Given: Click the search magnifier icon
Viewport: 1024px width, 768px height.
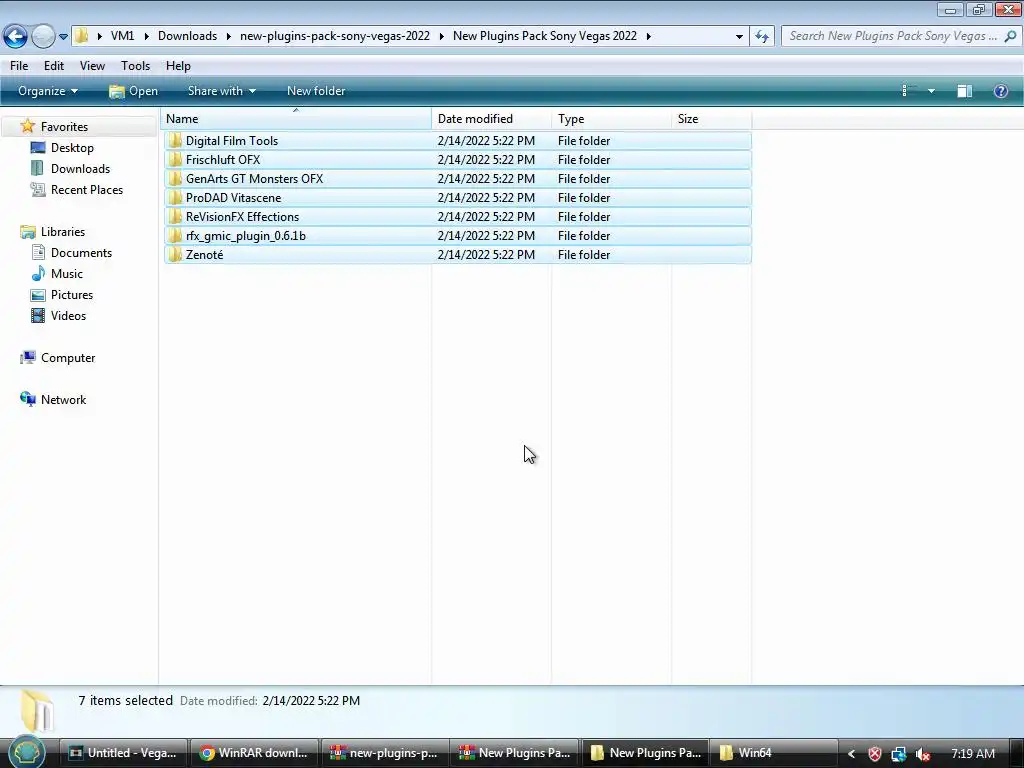Looking at the screenshot, I should coord(1010,36).
